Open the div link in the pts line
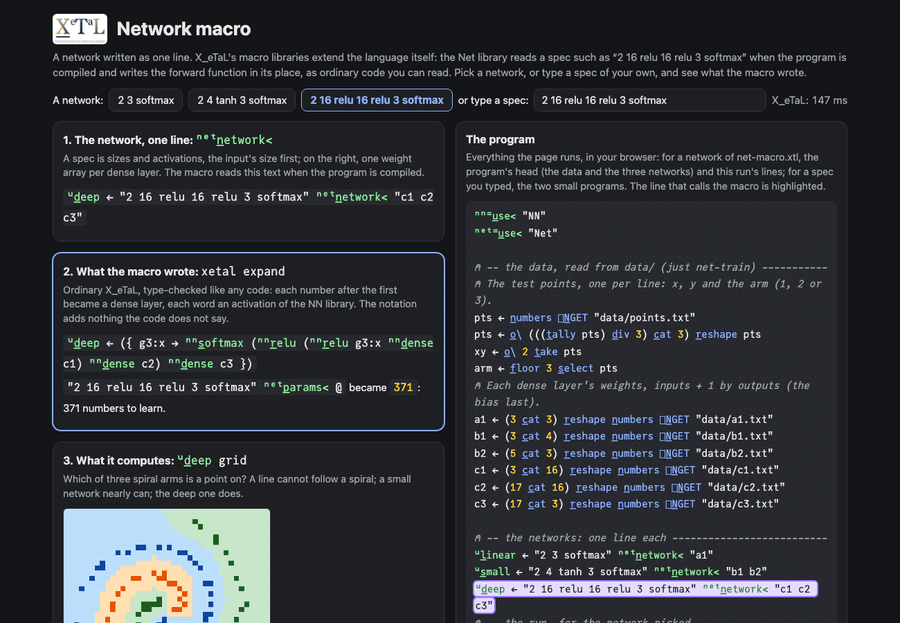The image size is (900, 623). pos(620,334)
